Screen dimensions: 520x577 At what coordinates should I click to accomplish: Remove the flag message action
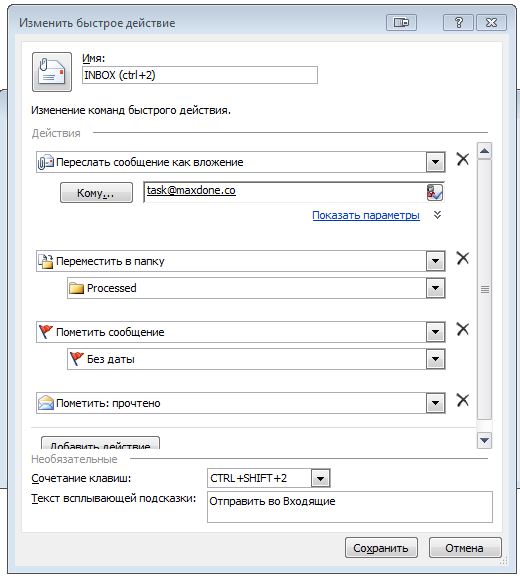pos(463,329)
